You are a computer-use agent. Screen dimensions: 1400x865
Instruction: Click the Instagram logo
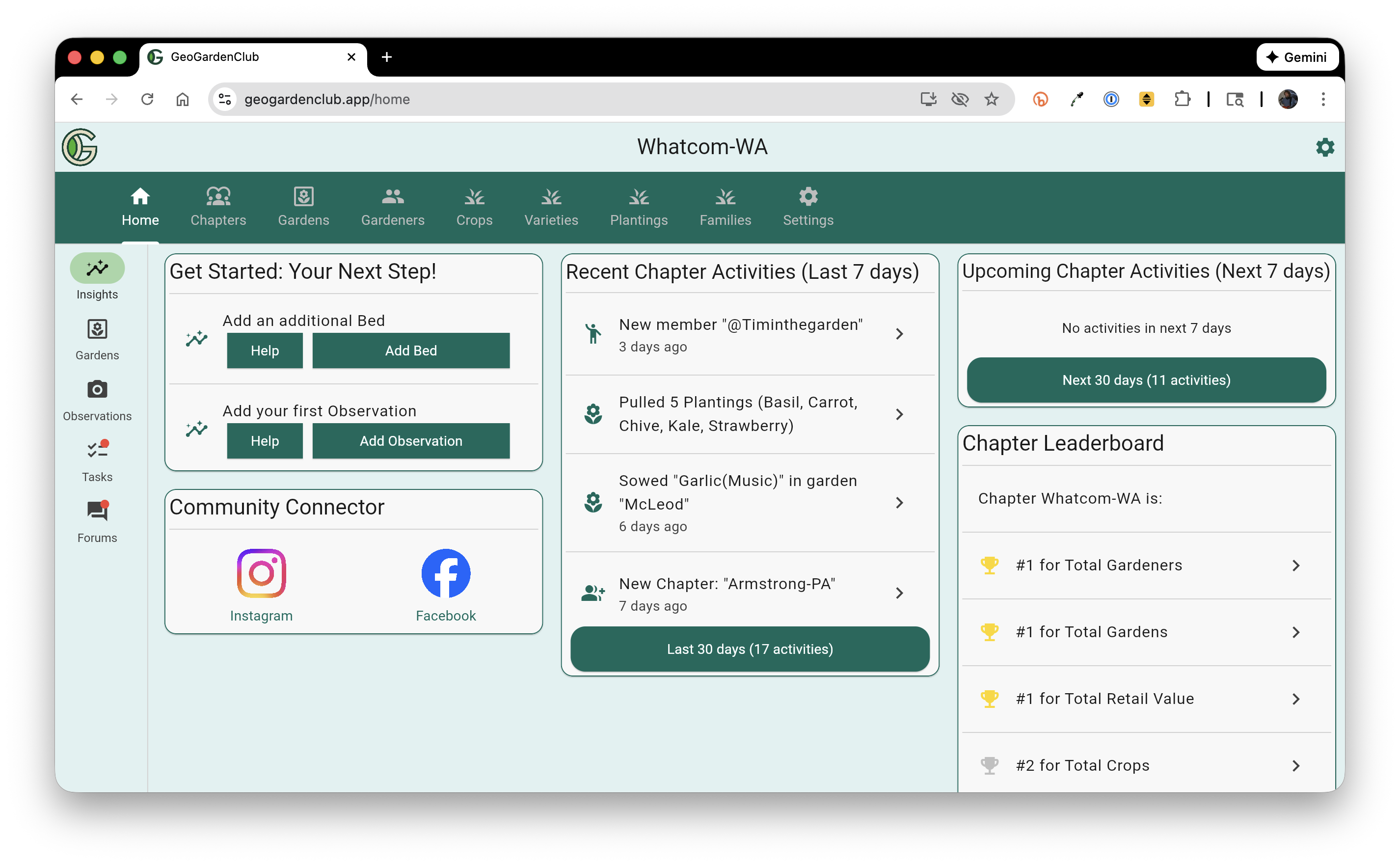coord(261,573)
